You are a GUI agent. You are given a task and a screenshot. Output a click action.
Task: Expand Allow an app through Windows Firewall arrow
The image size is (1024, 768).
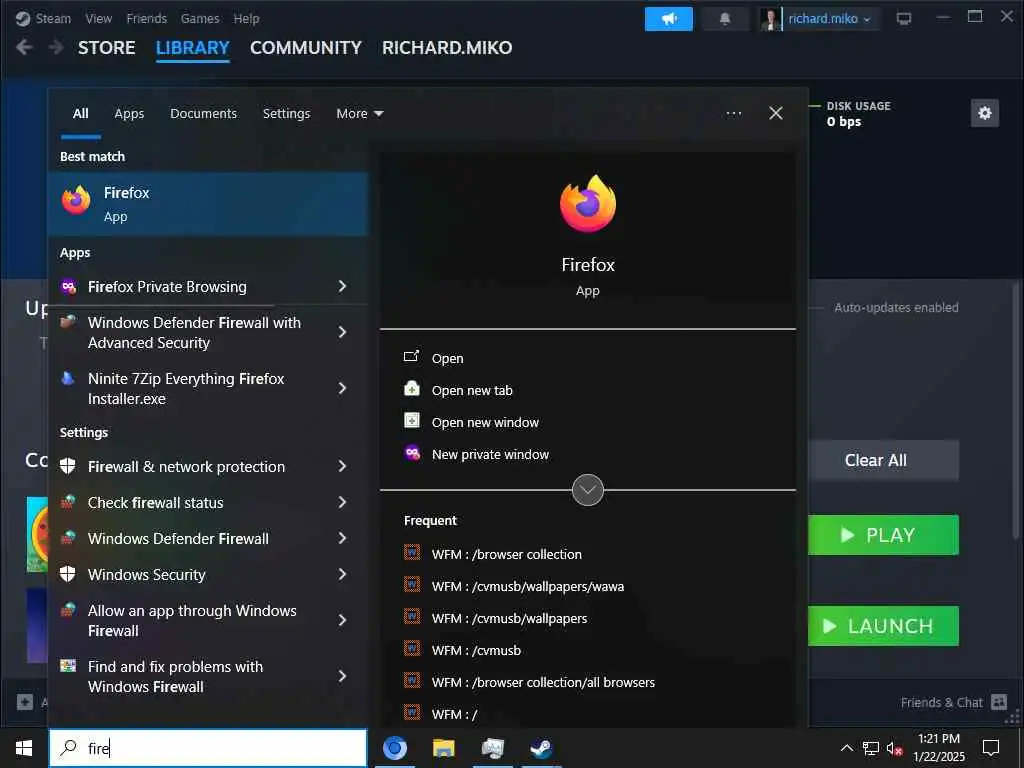[342, 620]
